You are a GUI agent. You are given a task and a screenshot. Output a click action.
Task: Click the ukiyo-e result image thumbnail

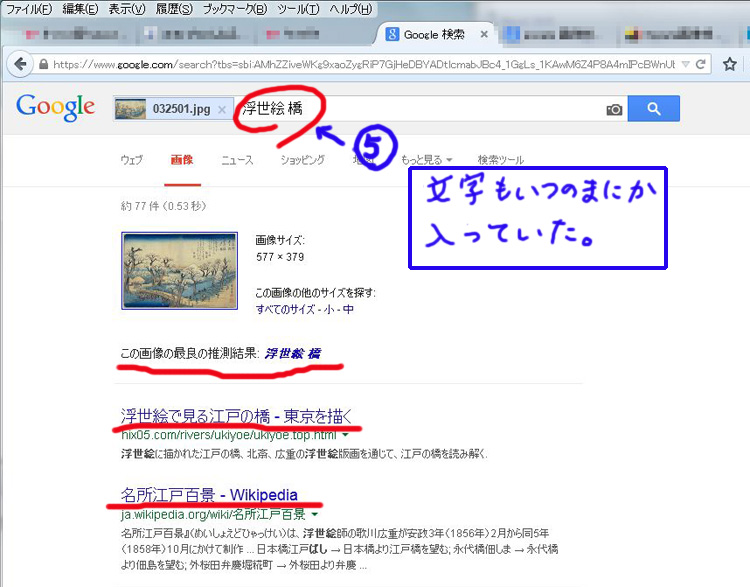pos(179,271)
